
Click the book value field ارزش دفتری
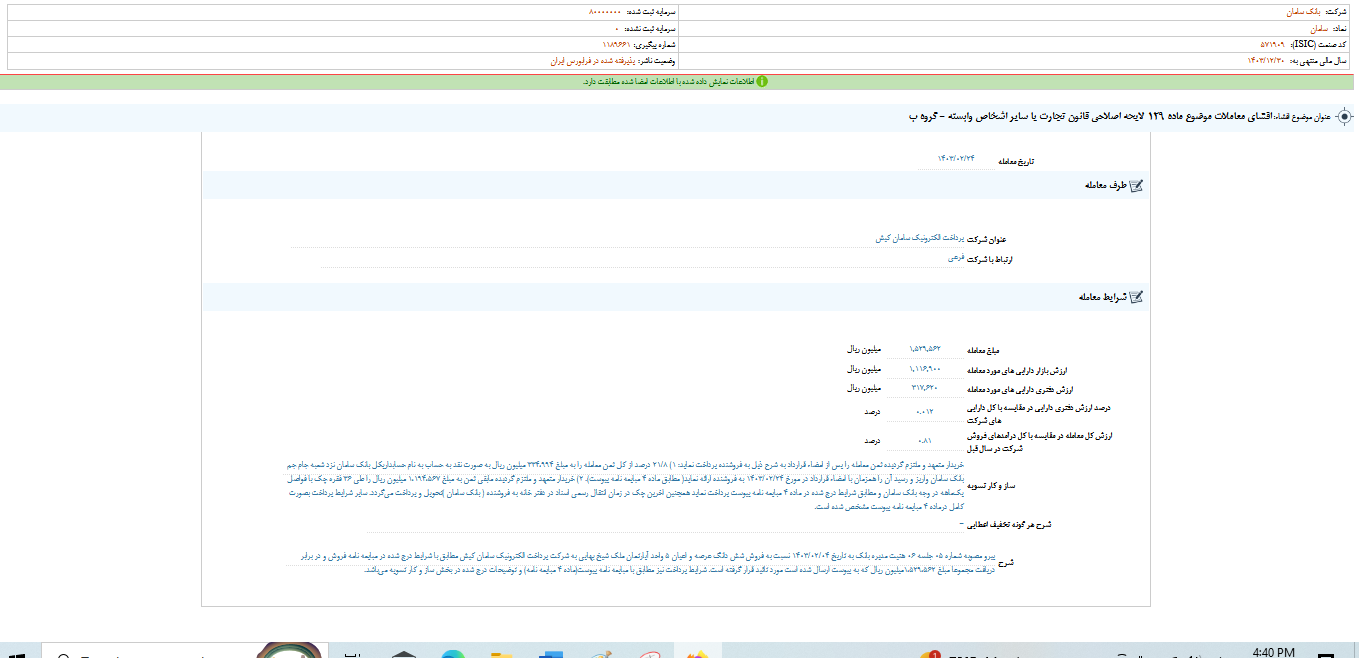point(925,387)
